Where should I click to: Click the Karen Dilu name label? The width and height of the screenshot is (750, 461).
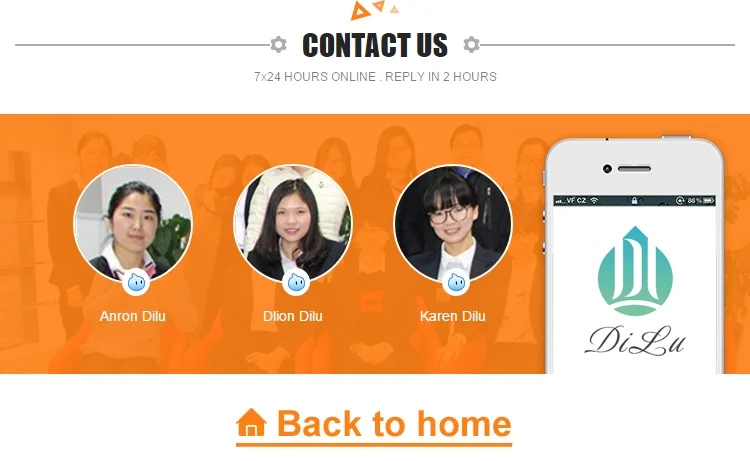[x=452, y=316]
